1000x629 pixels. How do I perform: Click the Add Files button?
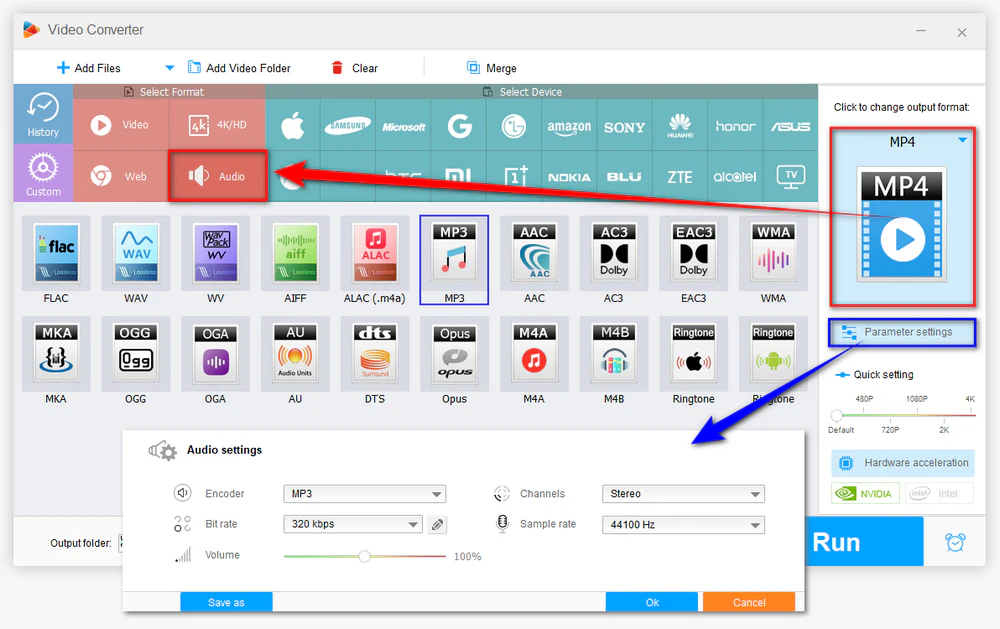(89, 68)
